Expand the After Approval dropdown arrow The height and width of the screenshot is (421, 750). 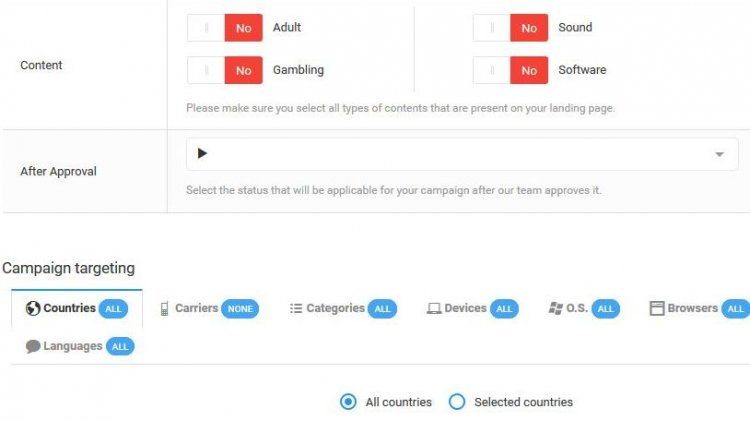point(719,154)
